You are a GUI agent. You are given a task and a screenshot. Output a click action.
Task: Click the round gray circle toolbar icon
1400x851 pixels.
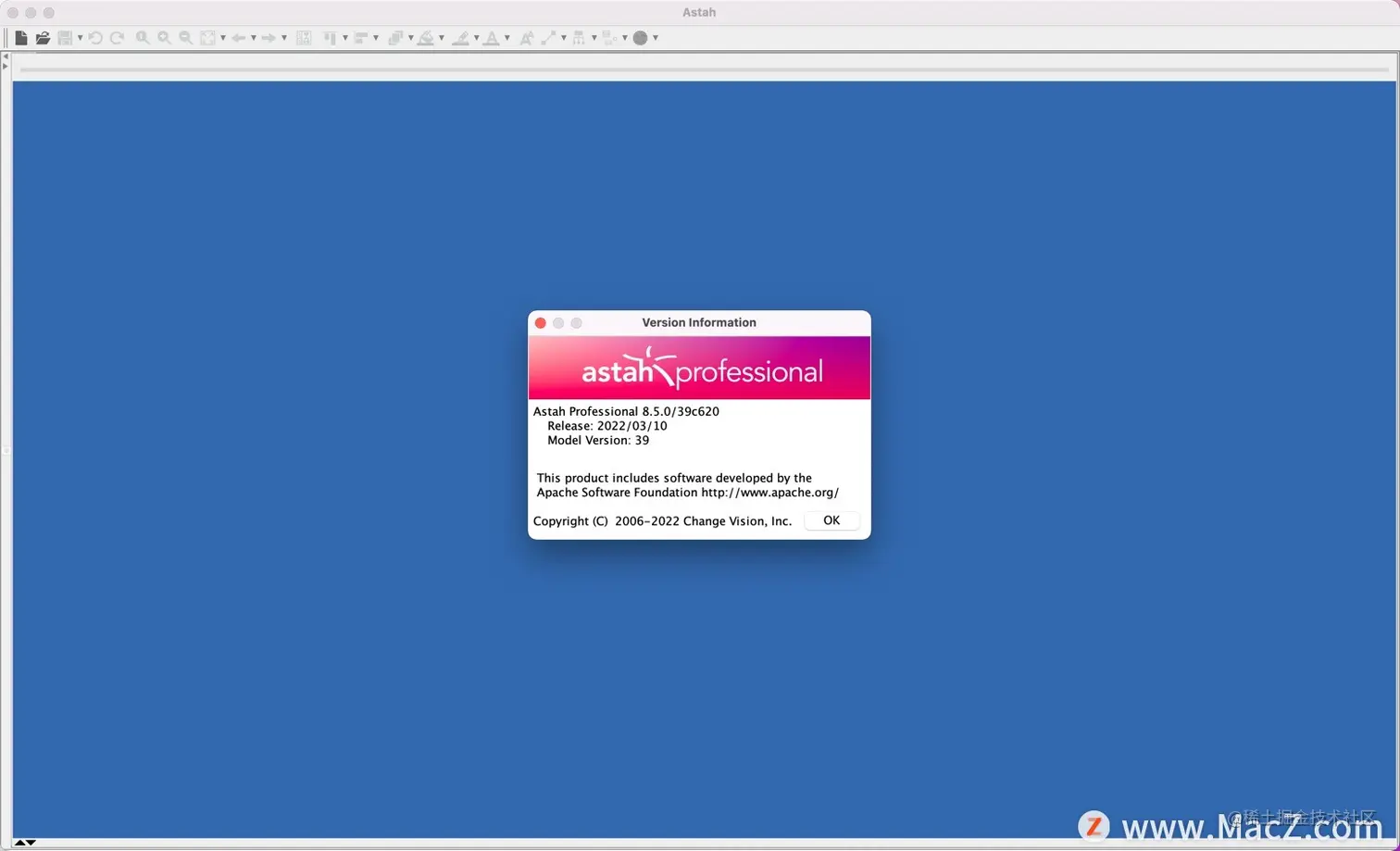[640, 38]
